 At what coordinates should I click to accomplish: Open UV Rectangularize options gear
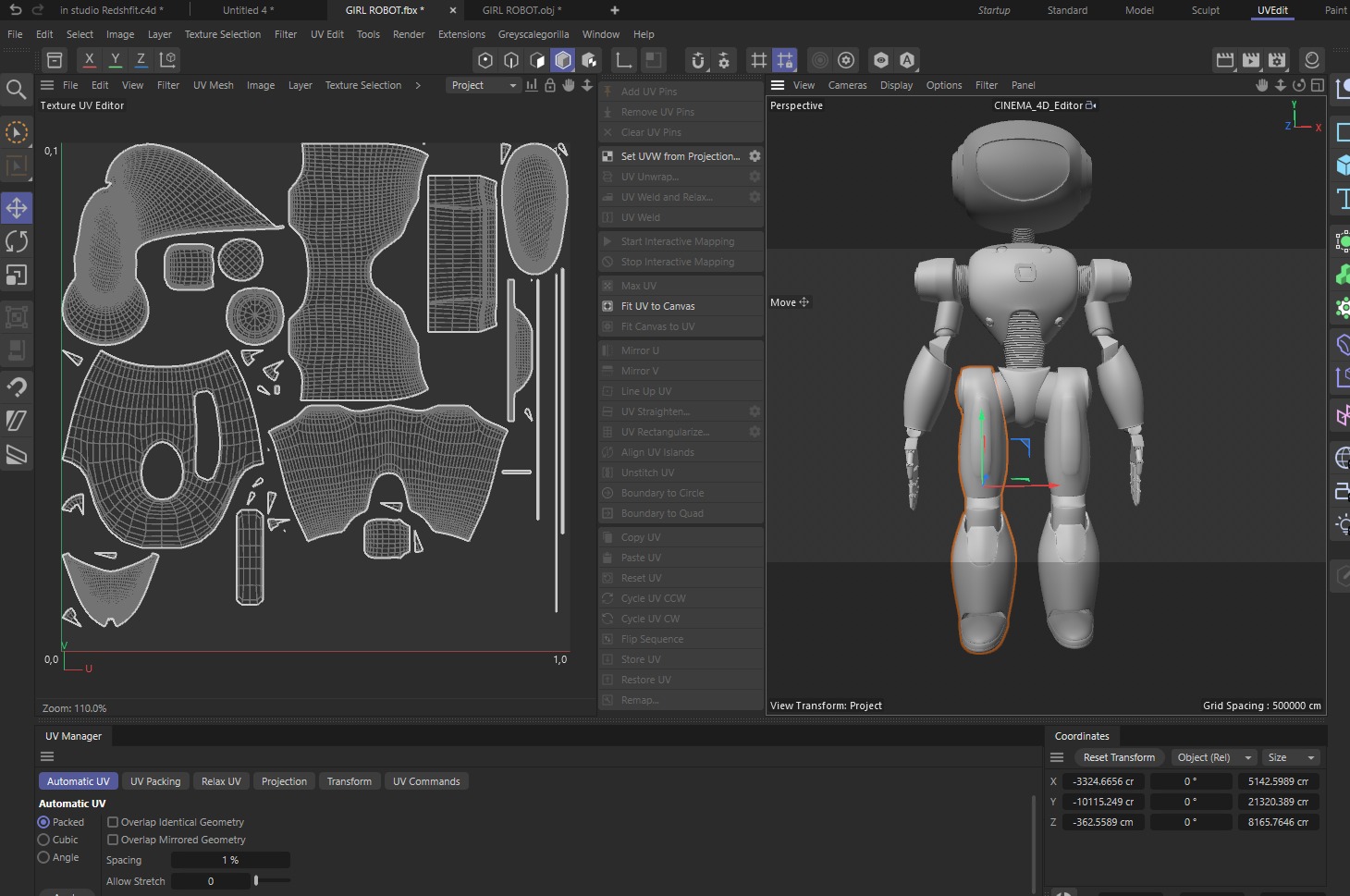click(755, 432)
